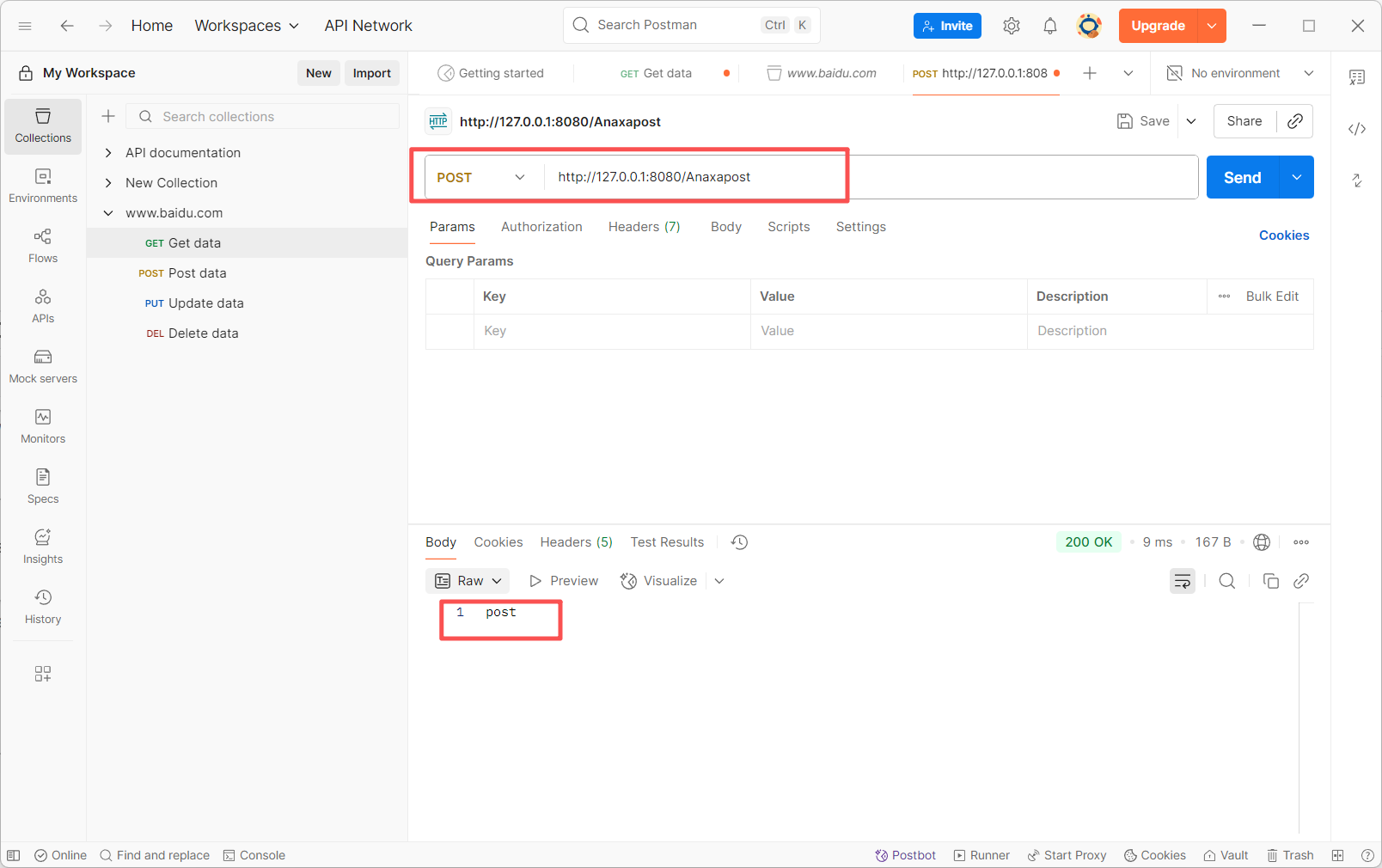Open the Insights sidebar panel
The height and width of the screenshot is (868, 1382).
point(43,547)
